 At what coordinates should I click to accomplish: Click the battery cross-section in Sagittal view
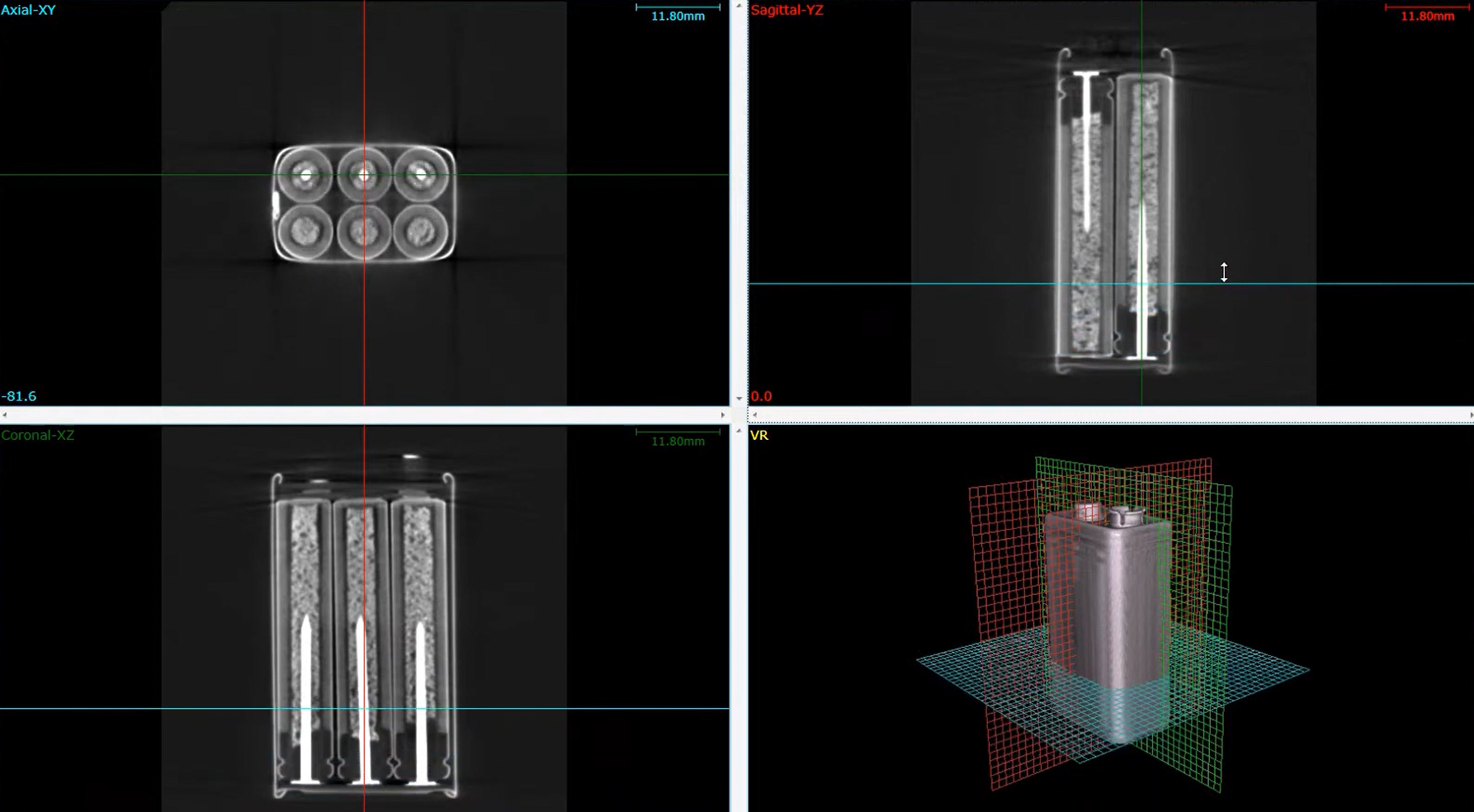coord(1115,210)
